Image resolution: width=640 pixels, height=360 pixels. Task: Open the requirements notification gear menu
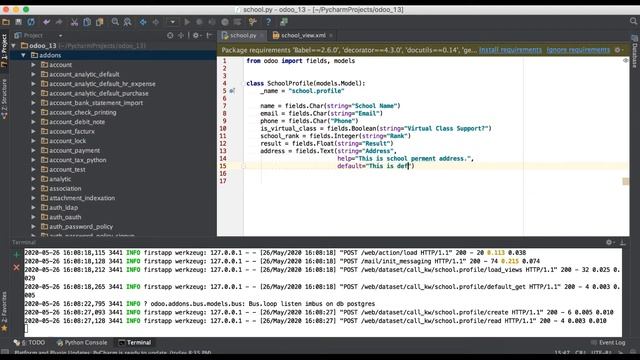618,50
